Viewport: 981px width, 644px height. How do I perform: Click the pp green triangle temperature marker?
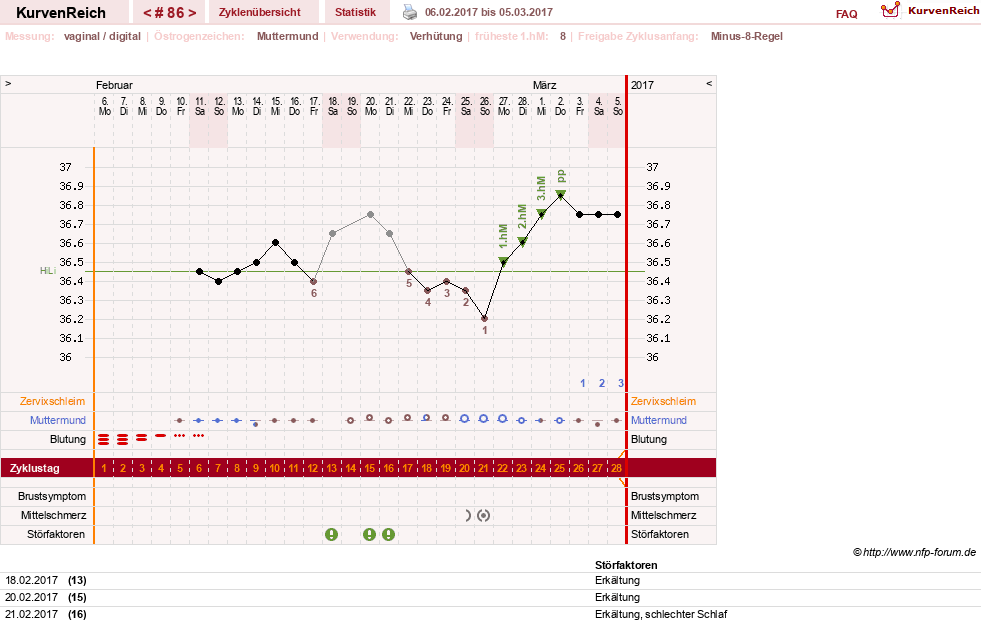click(561, 195)
